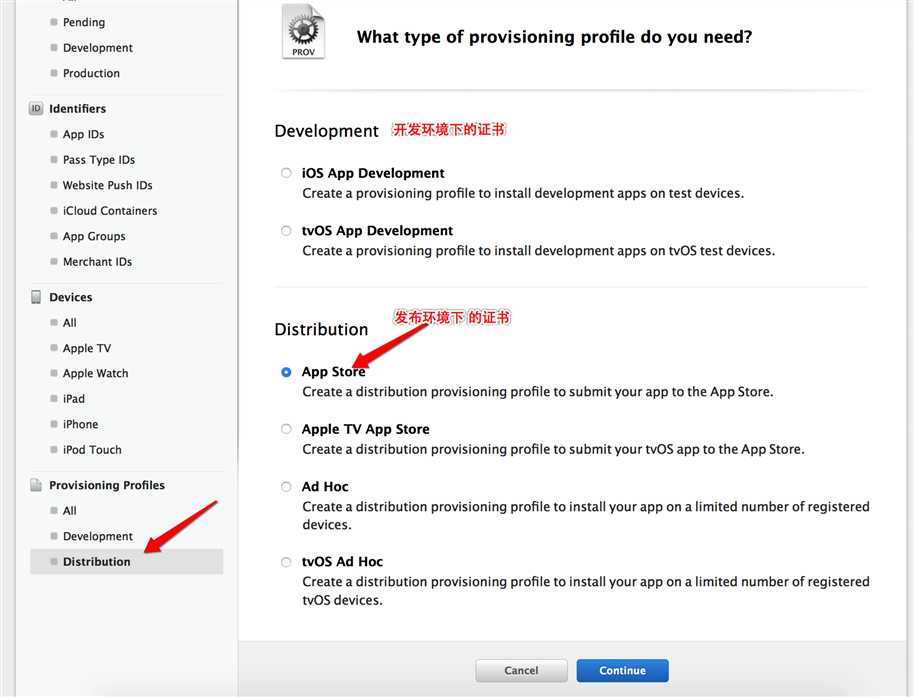Click the bullet beside Apple TV

click(x=54, y=348)
